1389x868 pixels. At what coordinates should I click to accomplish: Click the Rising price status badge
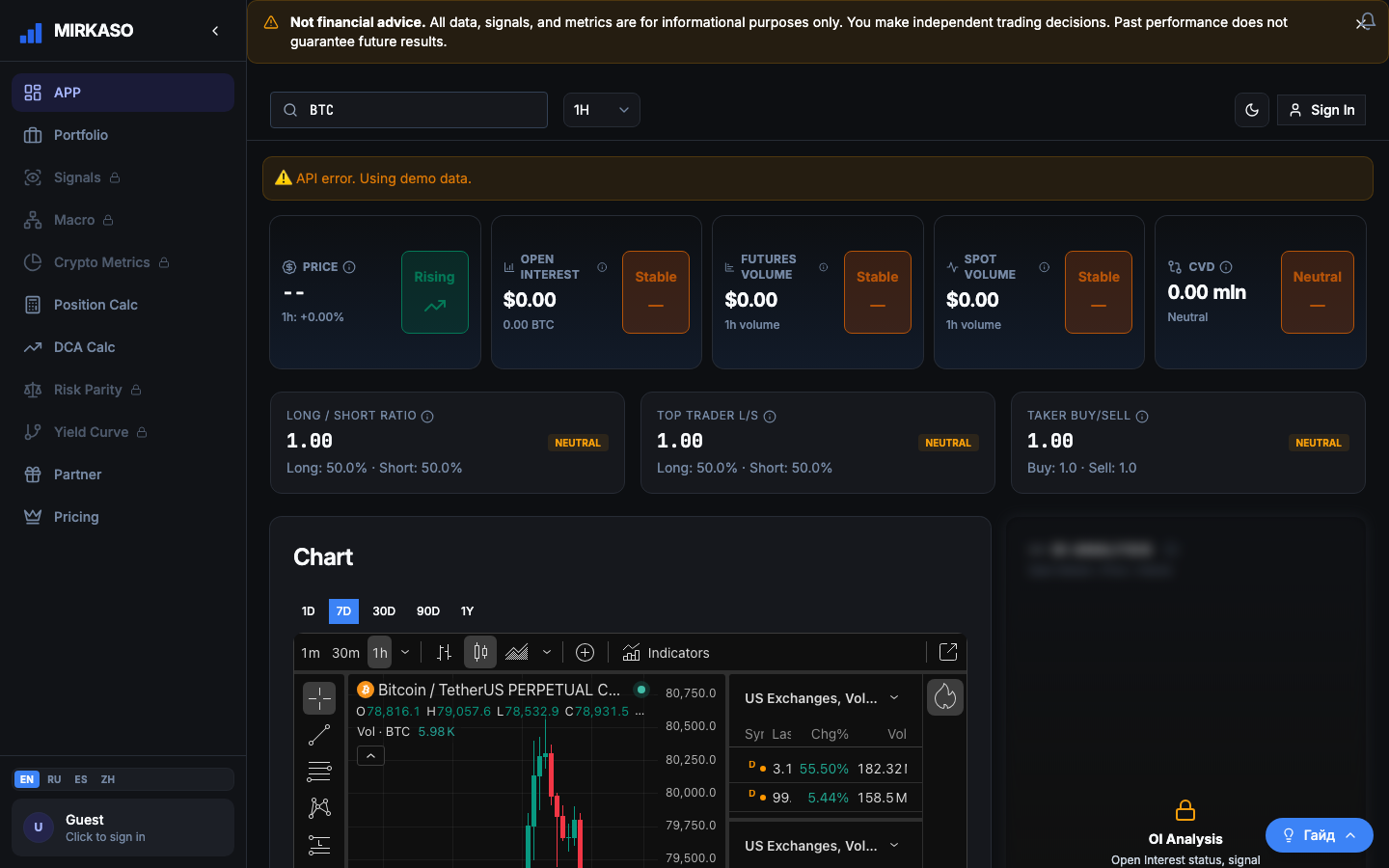[x=435, y=292]
